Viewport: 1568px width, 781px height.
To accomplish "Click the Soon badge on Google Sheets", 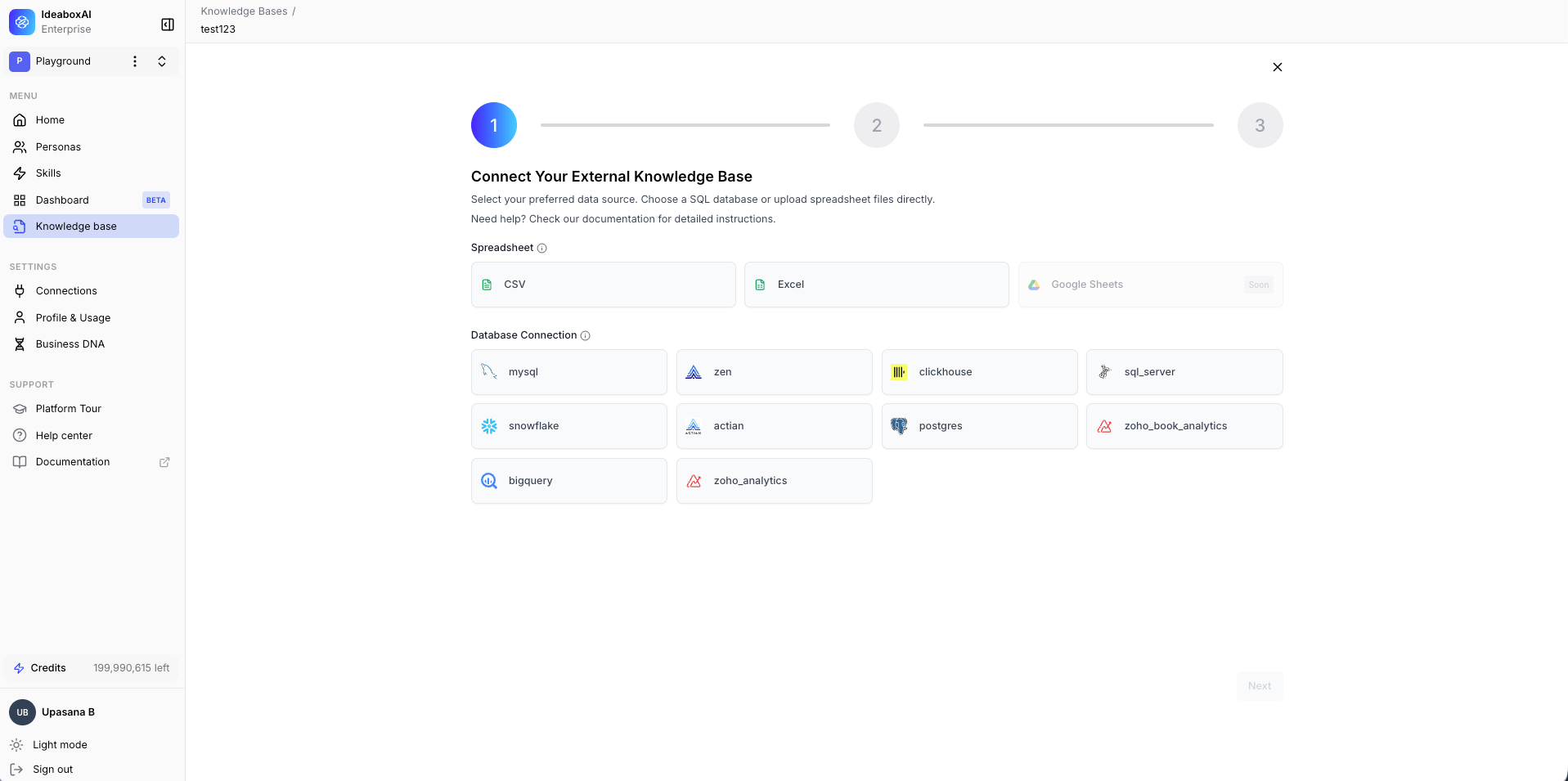I will coord(1258,285).
